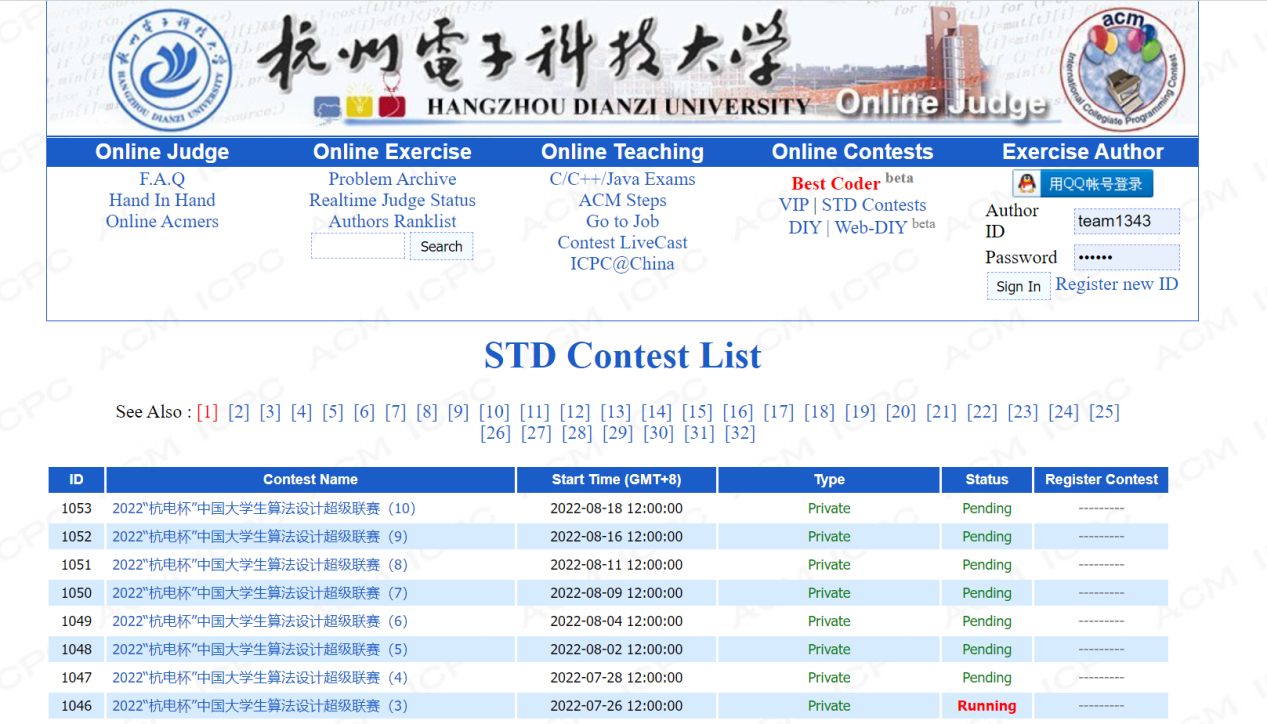Click the QQ account login button
The height and width of the screenshot is (724, 1267).
pos(1083,184)
